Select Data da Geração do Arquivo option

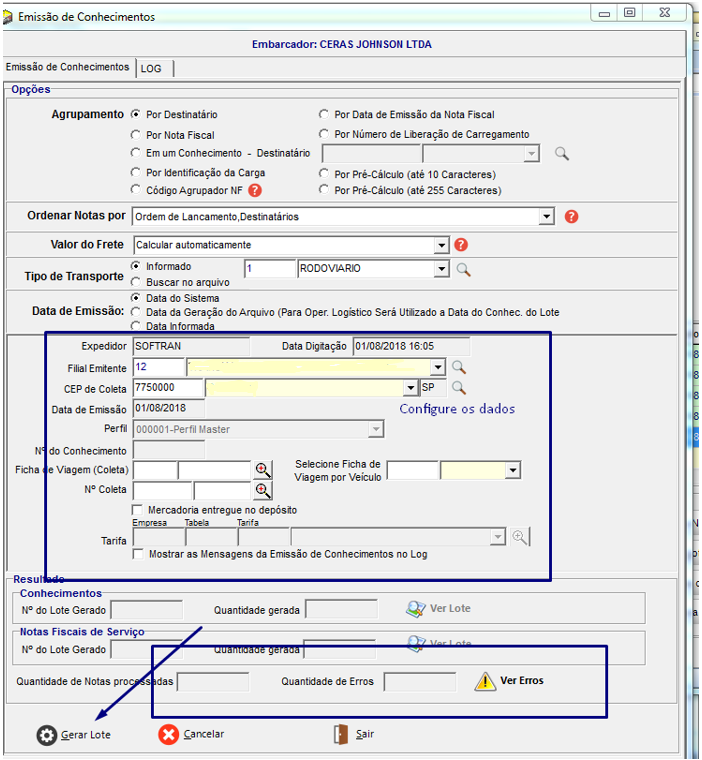click(x=136, y=312)
